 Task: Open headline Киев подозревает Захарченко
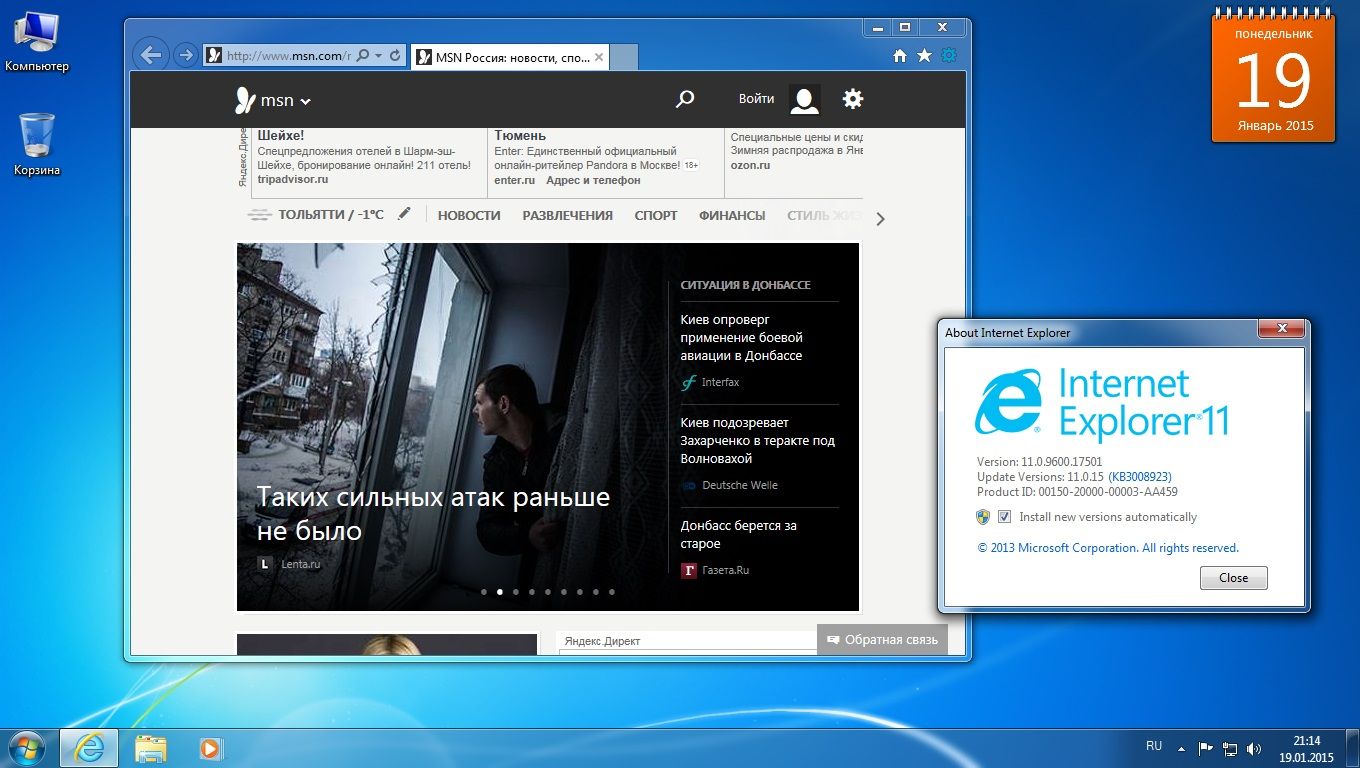tap(757, 441)
